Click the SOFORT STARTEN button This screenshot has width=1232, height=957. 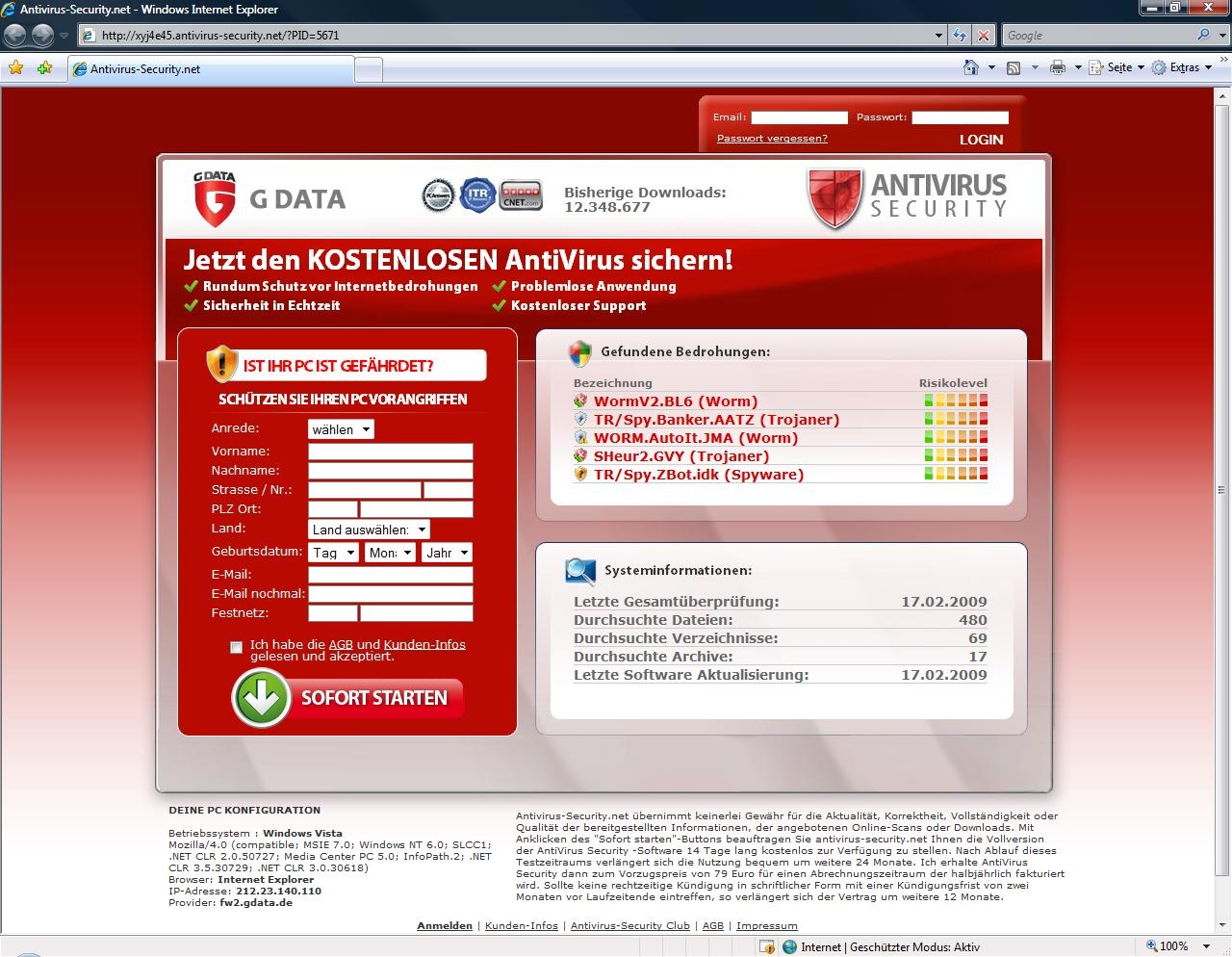(348, 698)
